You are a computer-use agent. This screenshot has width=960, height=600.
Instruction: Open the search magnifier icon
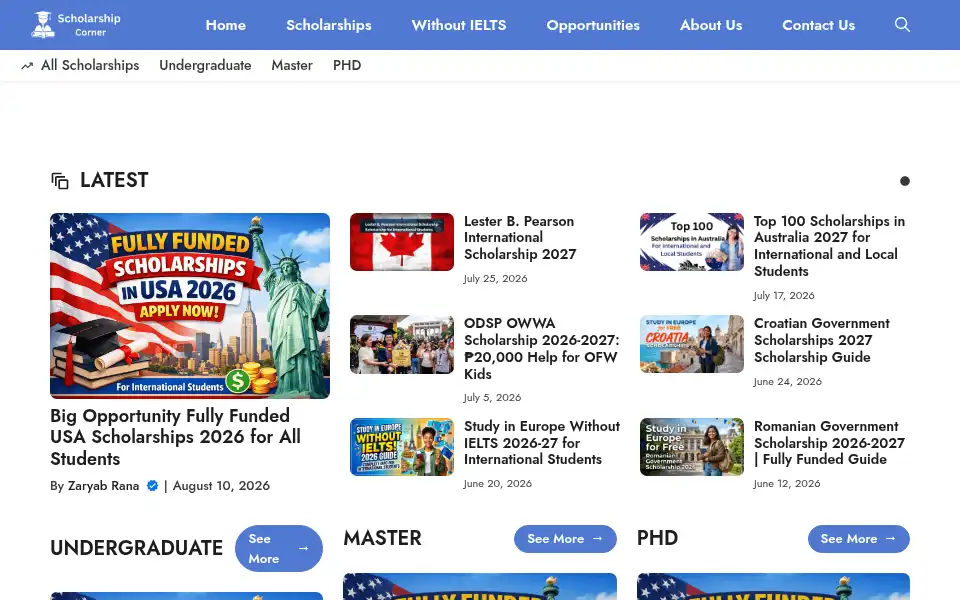pyautogui.click(x=902, y=24)
